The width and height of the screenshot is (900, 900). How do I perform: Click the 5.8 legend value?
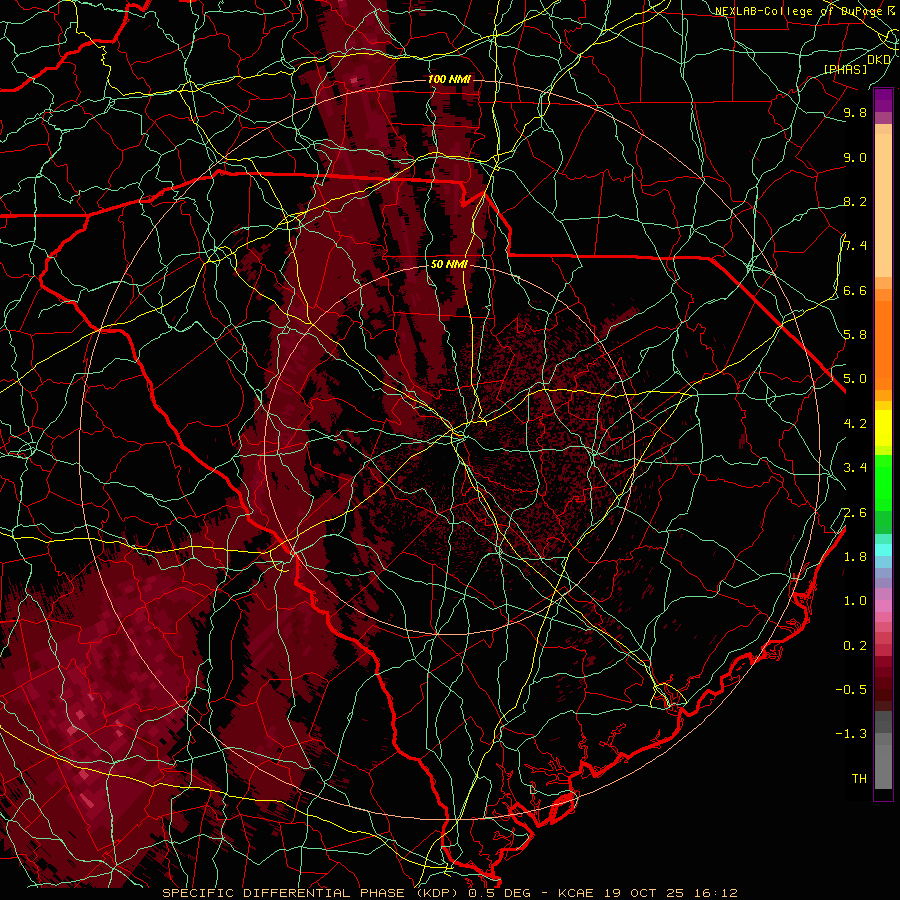855,334
